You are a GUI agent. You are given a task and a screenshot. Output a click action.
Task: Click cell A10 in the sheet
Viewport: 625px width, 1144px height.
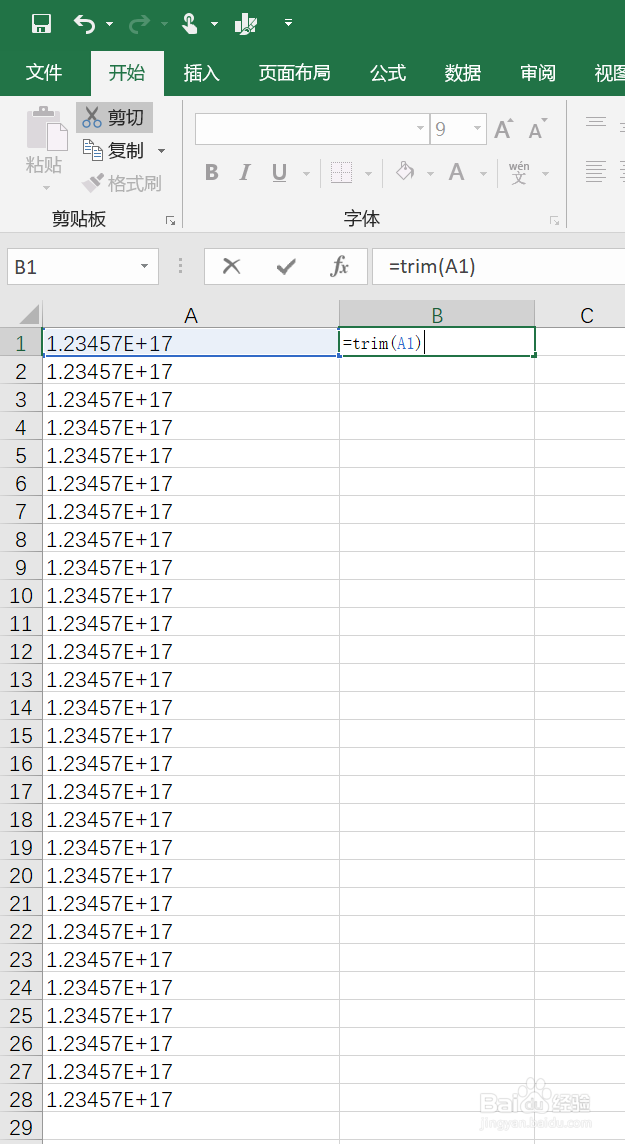[191, 595]
